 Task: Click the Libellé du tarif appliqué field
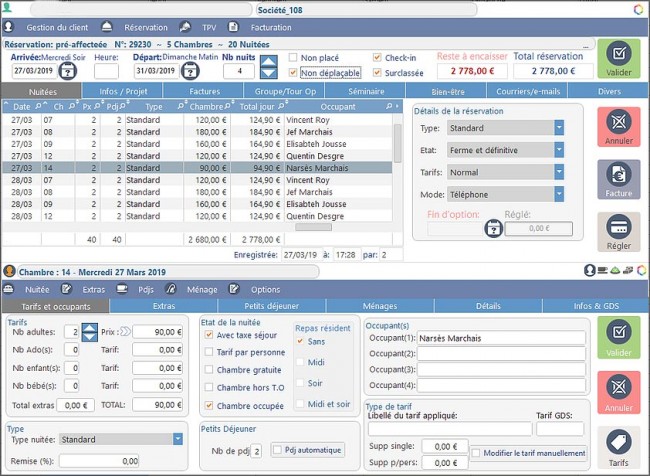[450, 429]
